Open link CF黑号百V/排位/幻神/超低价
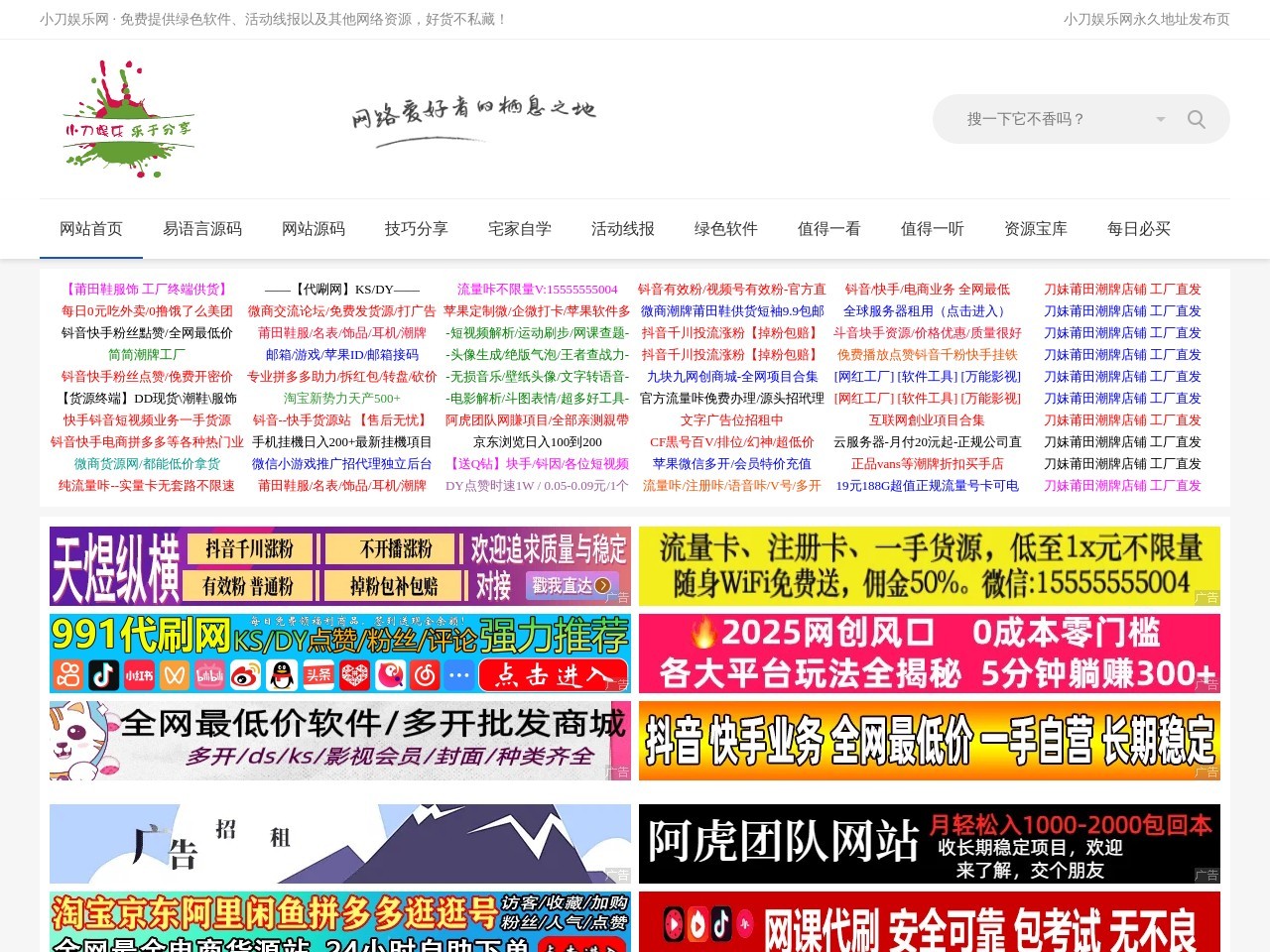The width and height of the screenshot is (1270, 952). click(x=732, y=442)
